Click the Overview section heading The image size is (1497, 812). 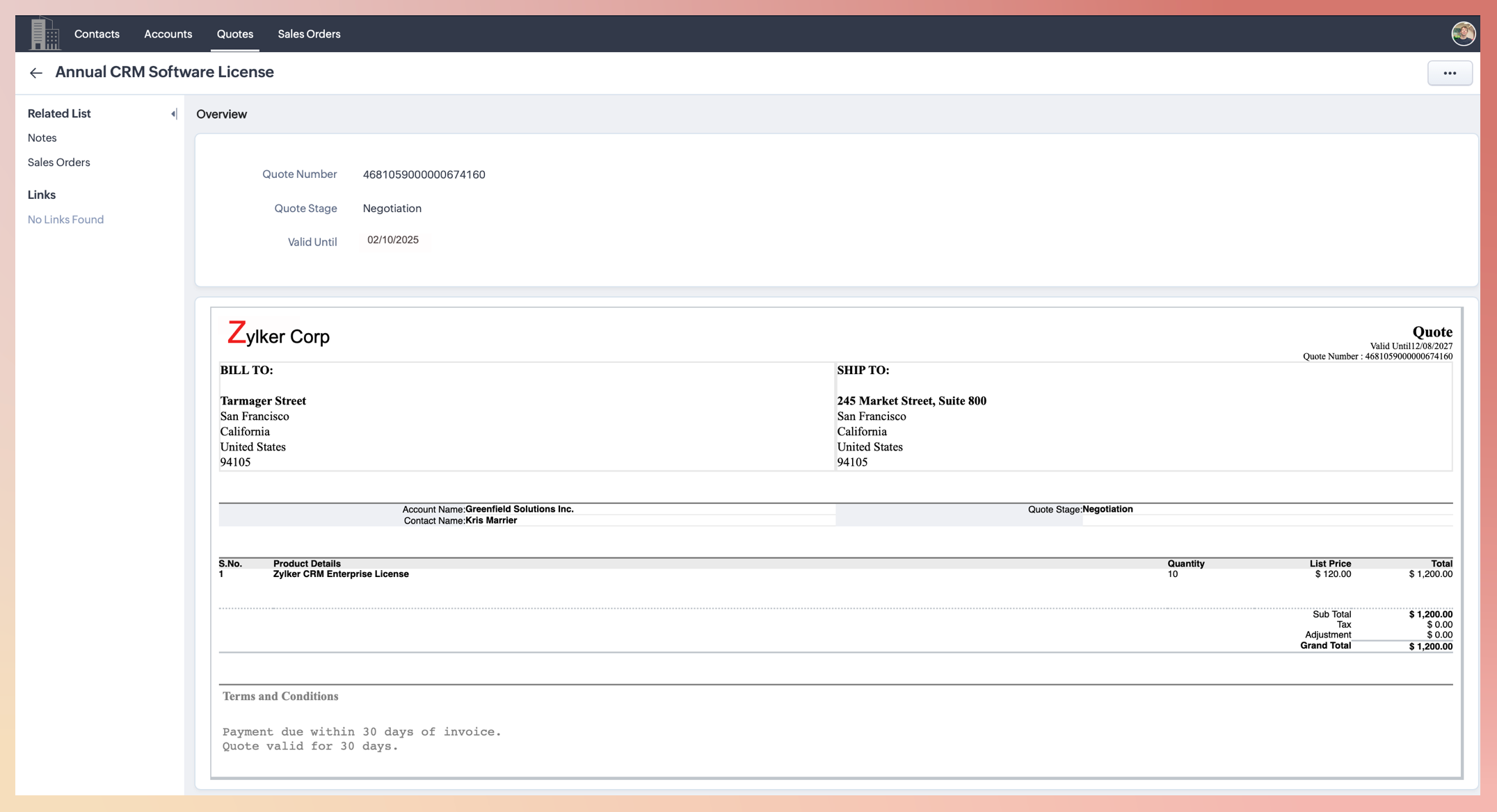tap(221, 114)
